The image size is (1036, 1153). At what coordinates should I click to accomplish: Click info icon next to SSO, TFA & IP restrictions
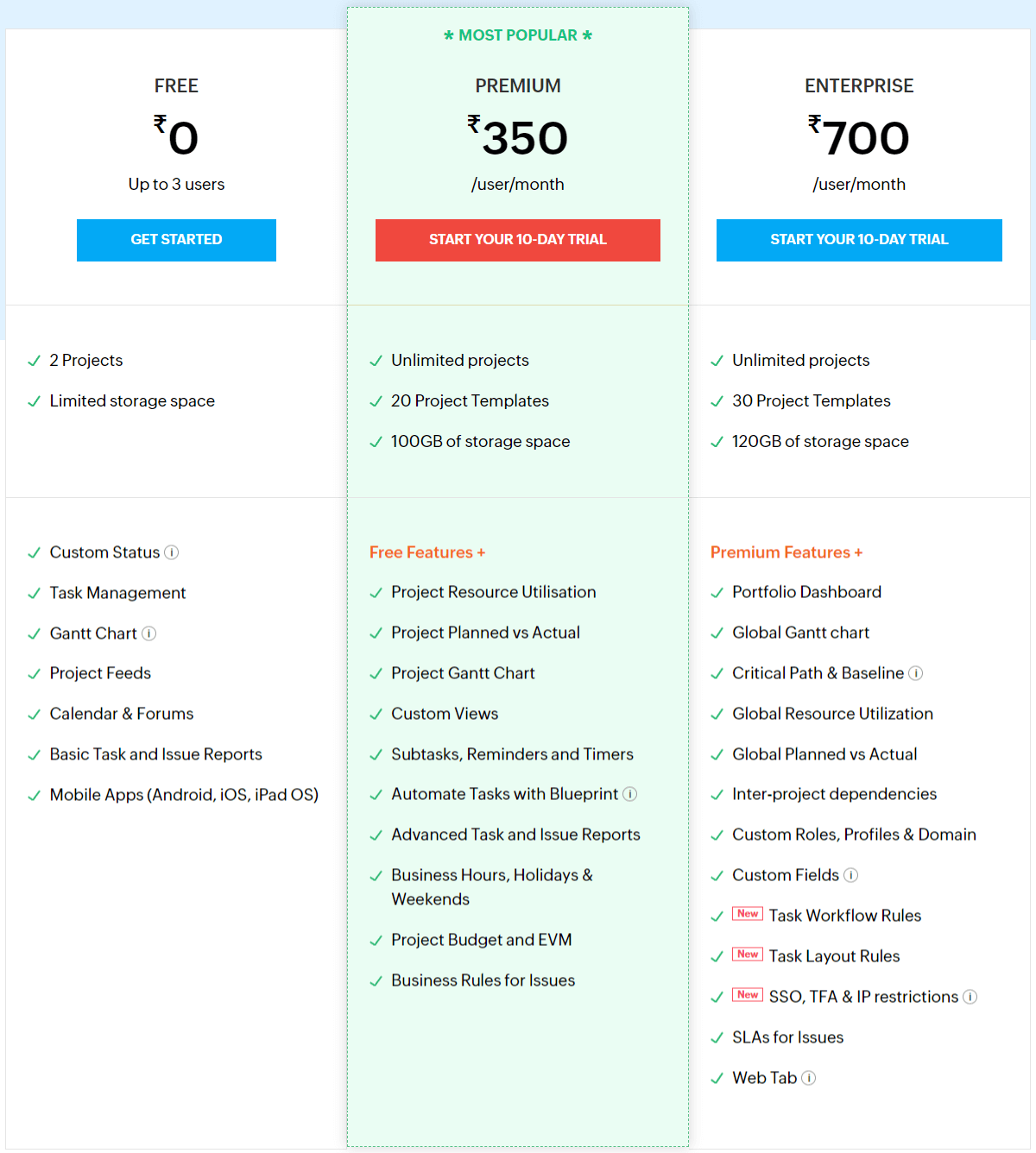(x=970, y=997)
